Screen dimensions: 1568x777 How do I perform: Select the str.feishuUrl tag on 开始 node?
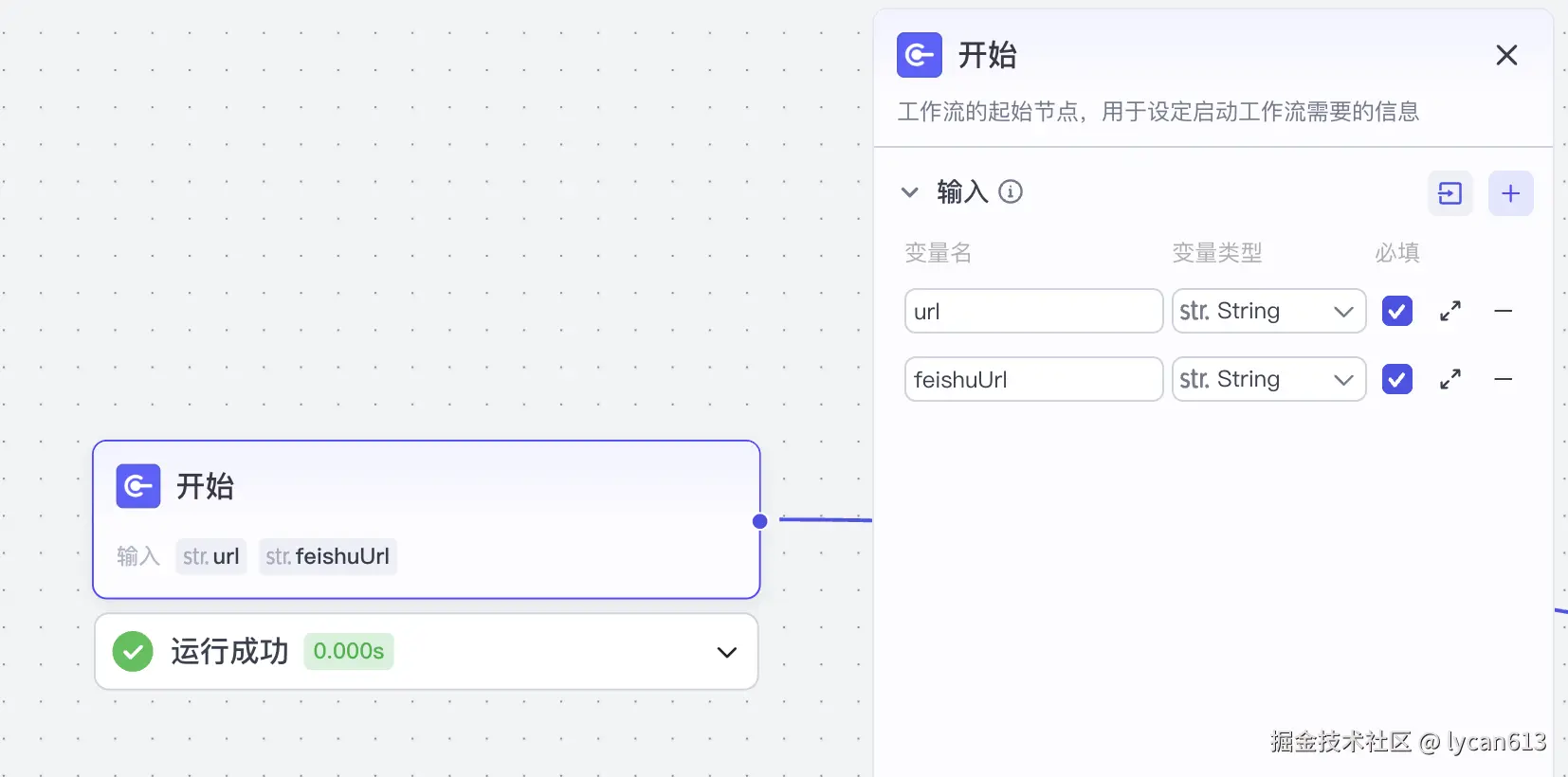pyautogui.click(x=328, y=556)
